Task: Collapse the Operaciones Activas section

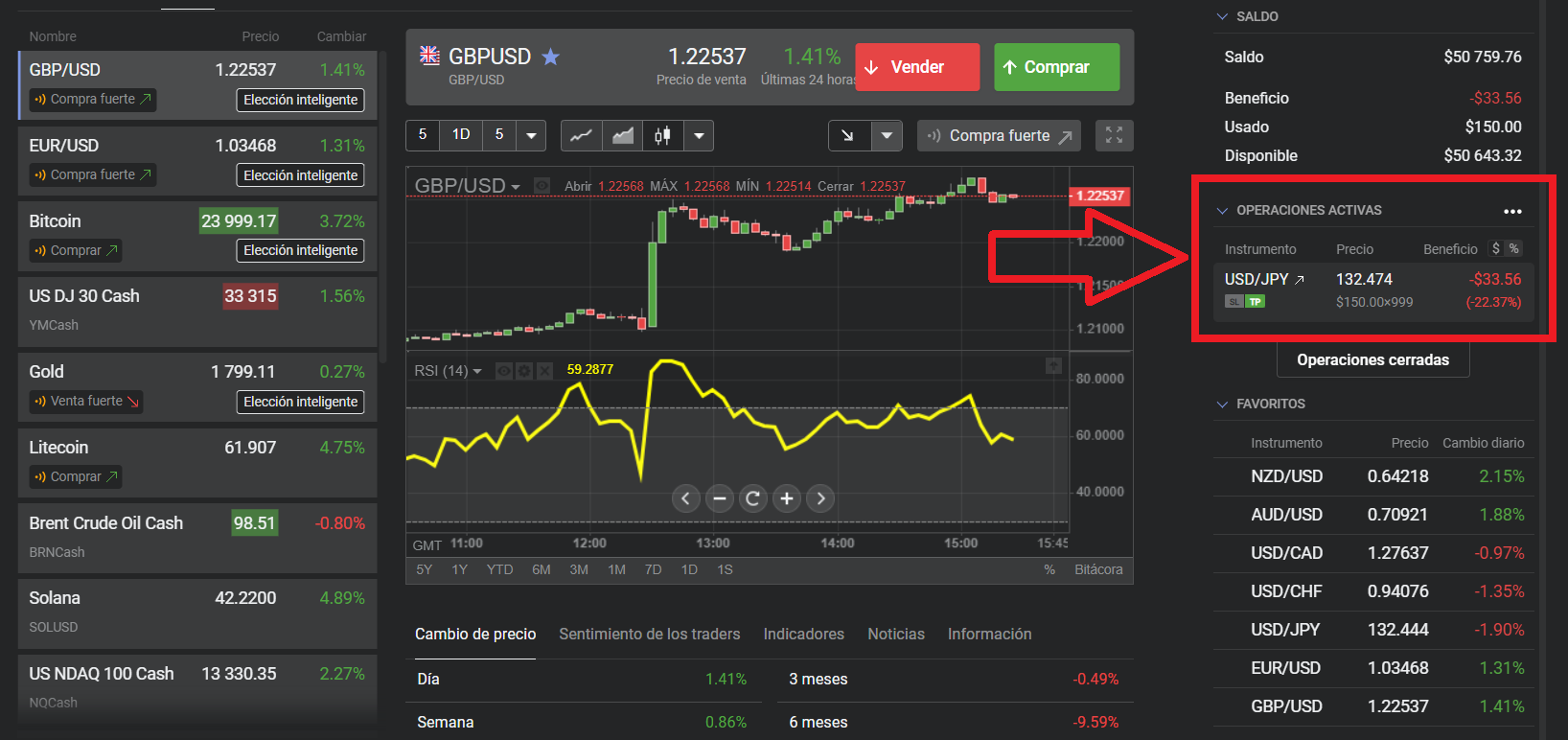Action: pos(1222,211)
